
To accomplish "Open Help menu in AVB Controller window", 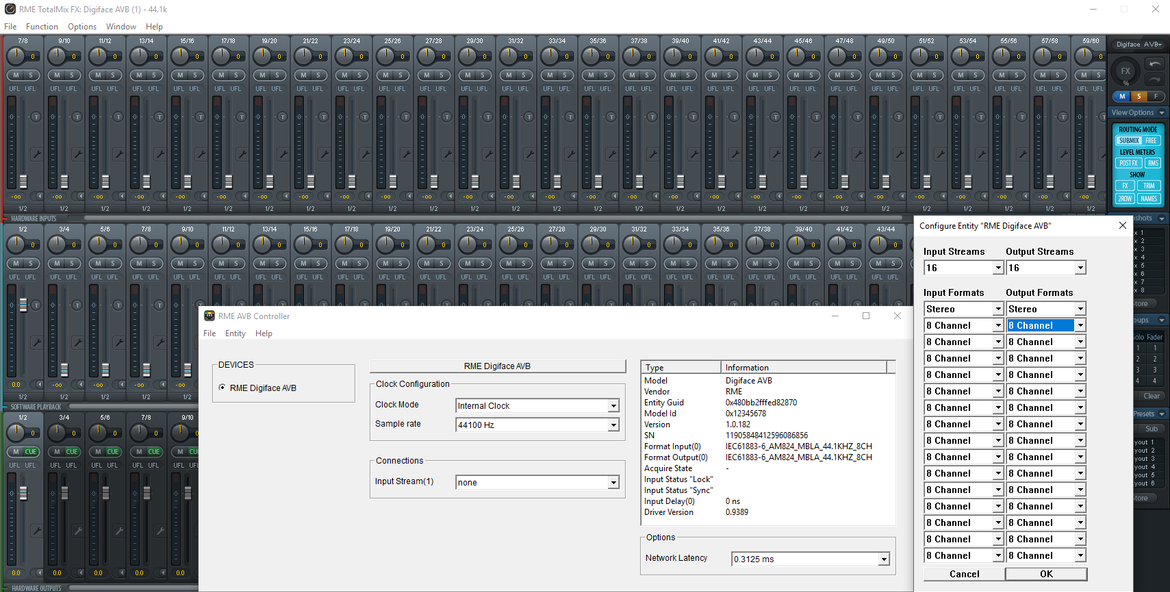I will (x=263, y=334).
